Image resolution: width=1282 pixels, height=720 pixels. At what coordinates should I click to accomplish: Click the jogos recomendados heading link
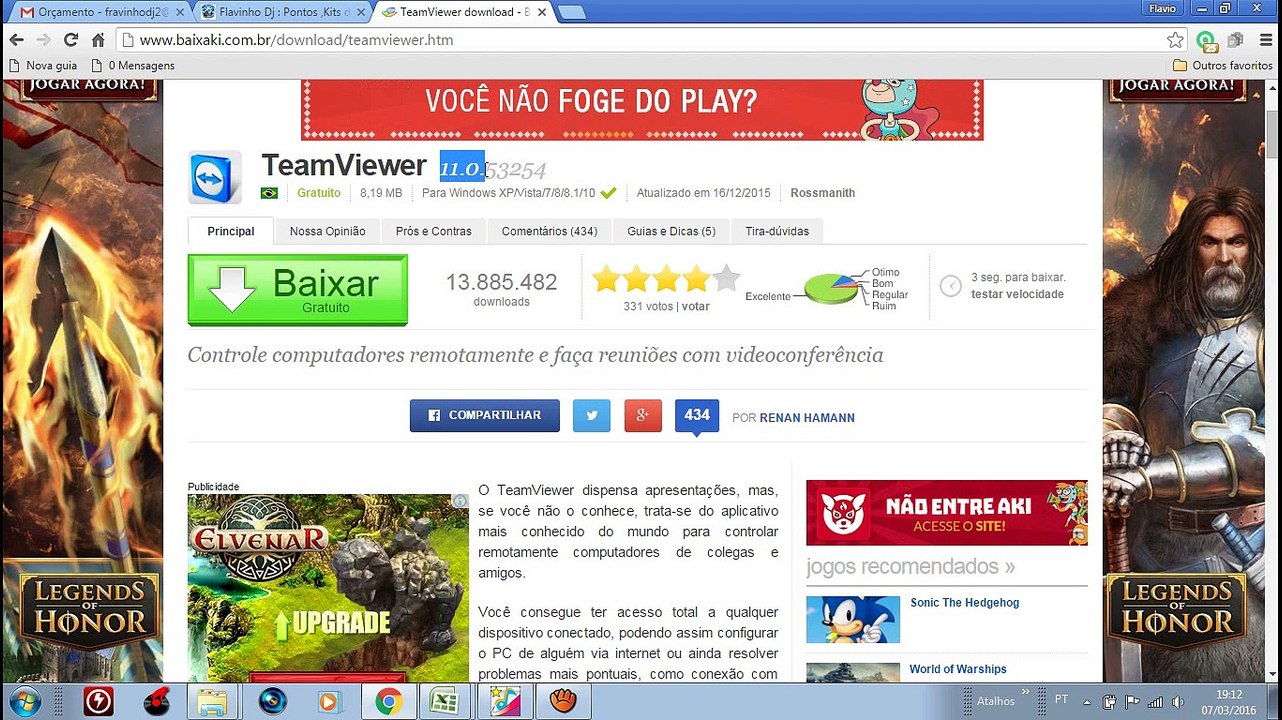coord(910,567)
